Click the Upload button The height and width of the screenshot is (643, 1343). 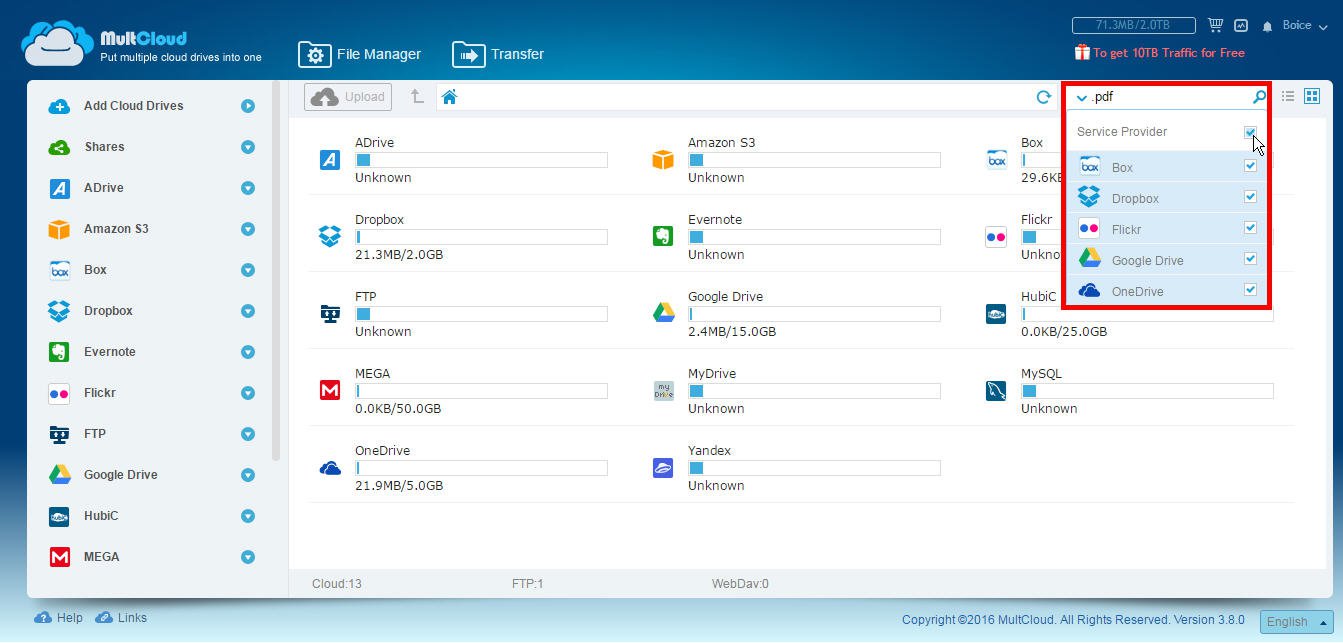[348, 97]
